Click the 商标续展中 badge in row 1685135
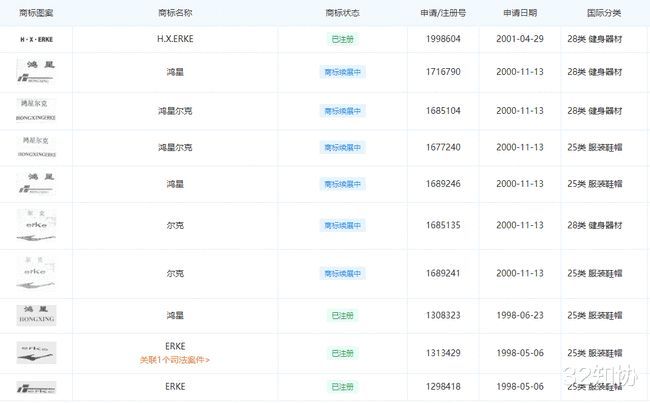650x403 pixels. pos(342,225)
